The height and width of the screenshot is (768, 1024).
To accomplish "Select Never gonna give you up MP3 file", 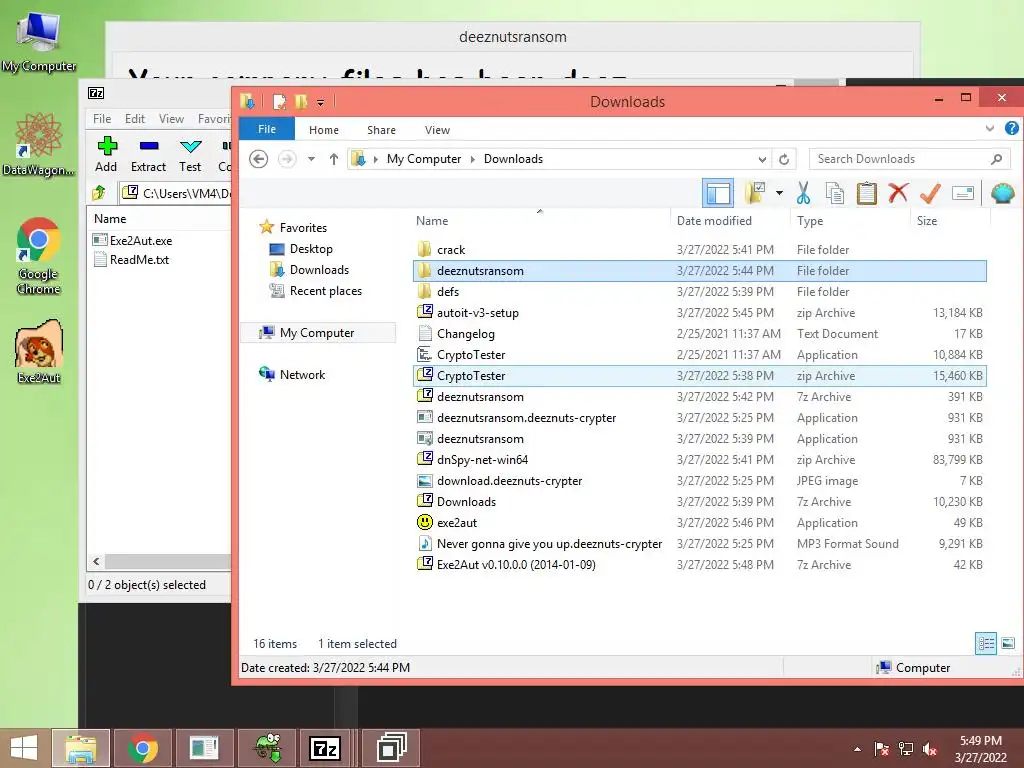I will tap(699, 543).
